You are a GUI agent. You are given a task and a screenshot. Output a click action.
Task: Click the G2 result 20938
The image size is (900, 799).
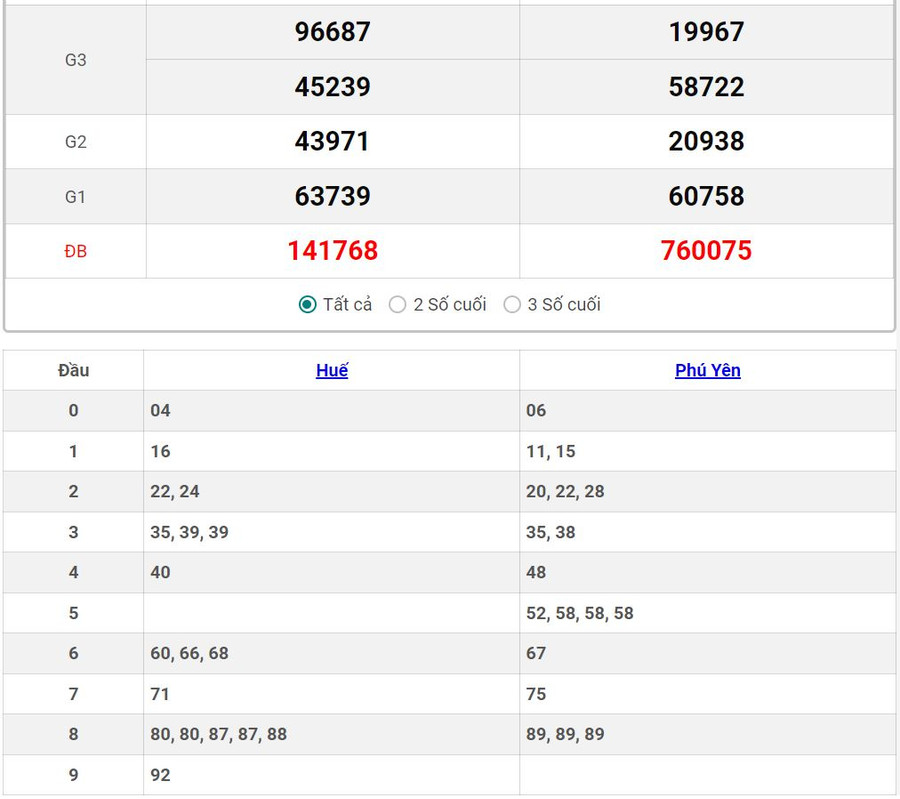tap(706, 141)
